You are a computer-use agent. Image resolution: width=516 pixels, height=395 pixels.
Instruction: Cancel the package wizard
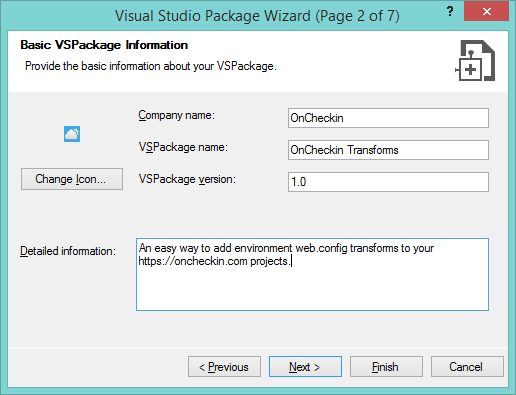pos(467,367)
